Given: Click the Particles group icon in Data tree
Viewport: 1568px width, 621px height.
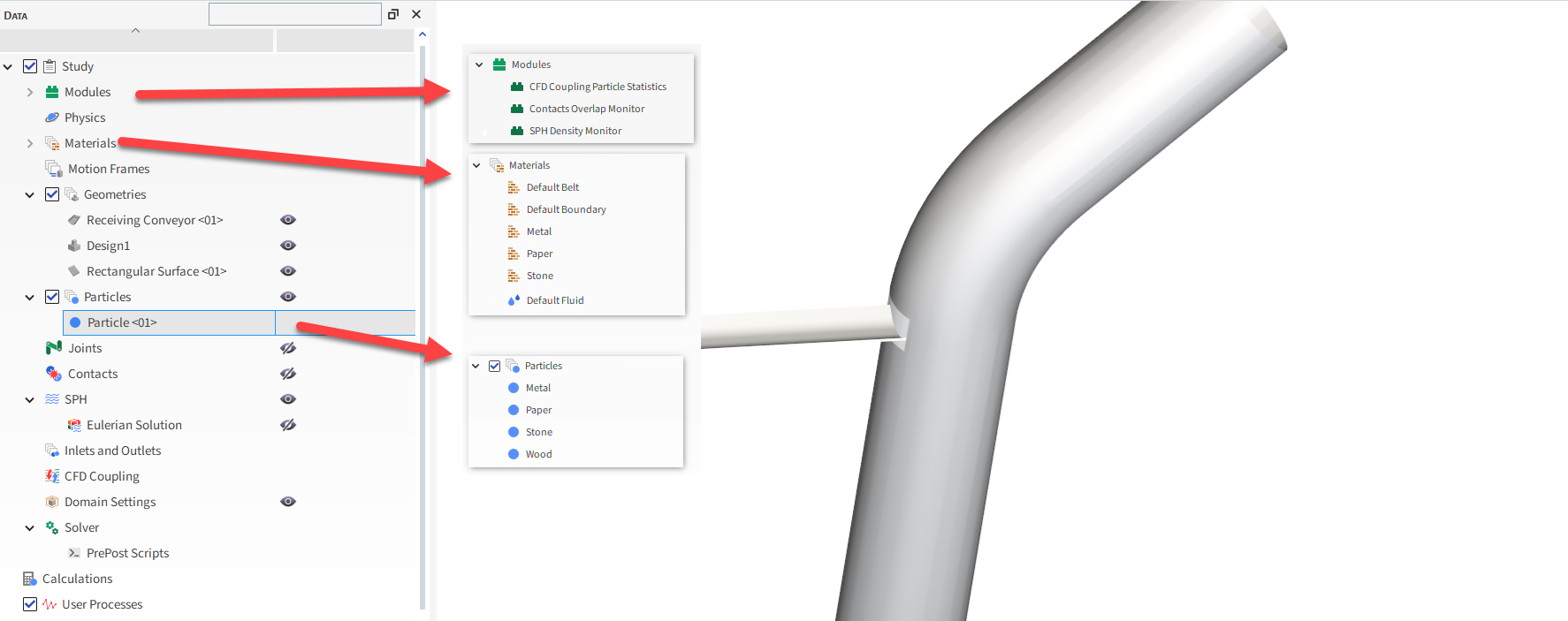Looking at the screenshot, I should pyautogui.click(x=72, y=297).
